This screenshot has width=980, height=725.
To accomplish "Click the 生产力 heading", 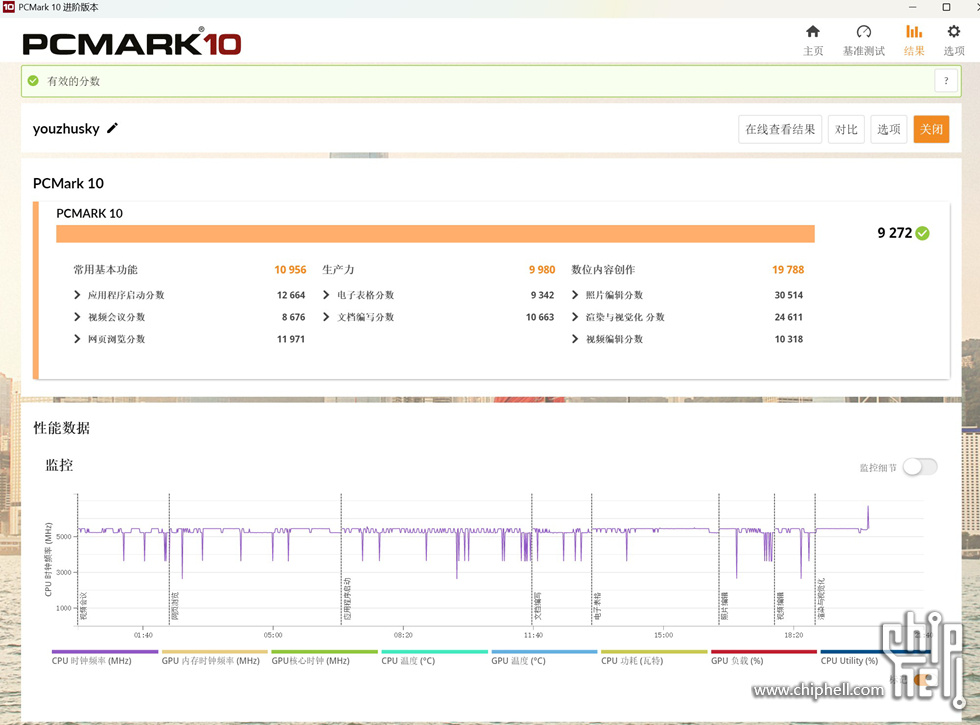I will [338, 269].
